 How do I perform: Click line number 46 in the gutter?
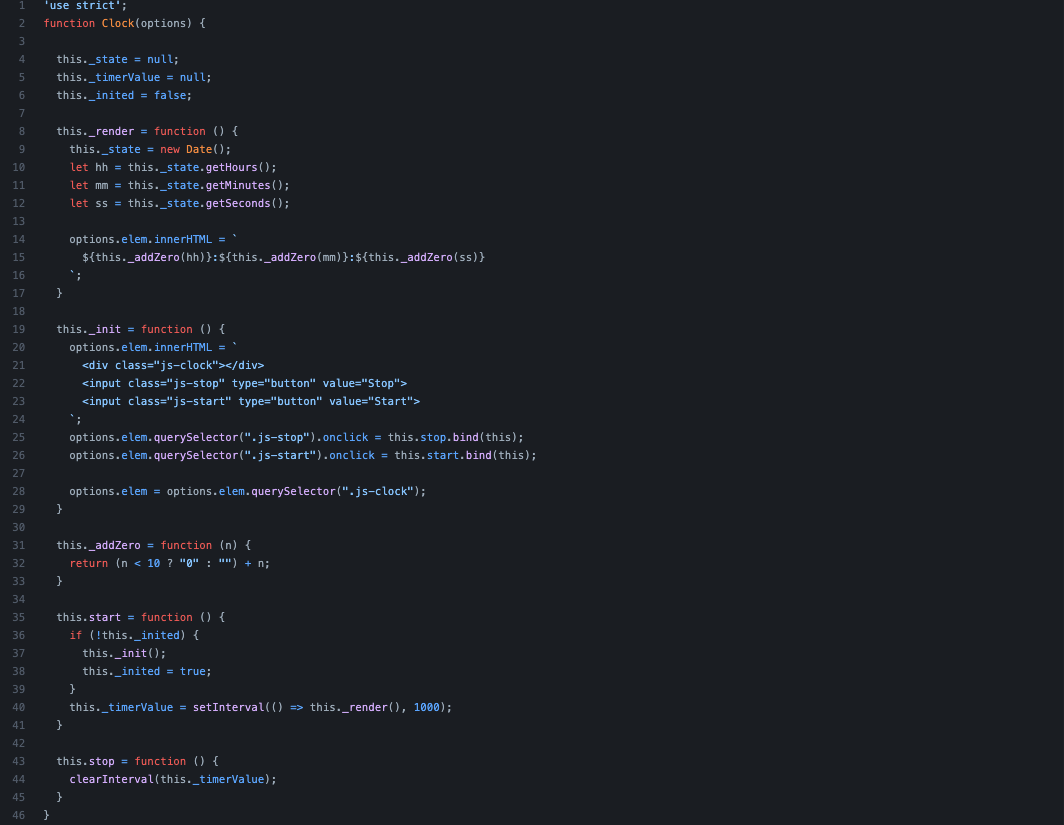pyautogui.click(x=19, y=815)
